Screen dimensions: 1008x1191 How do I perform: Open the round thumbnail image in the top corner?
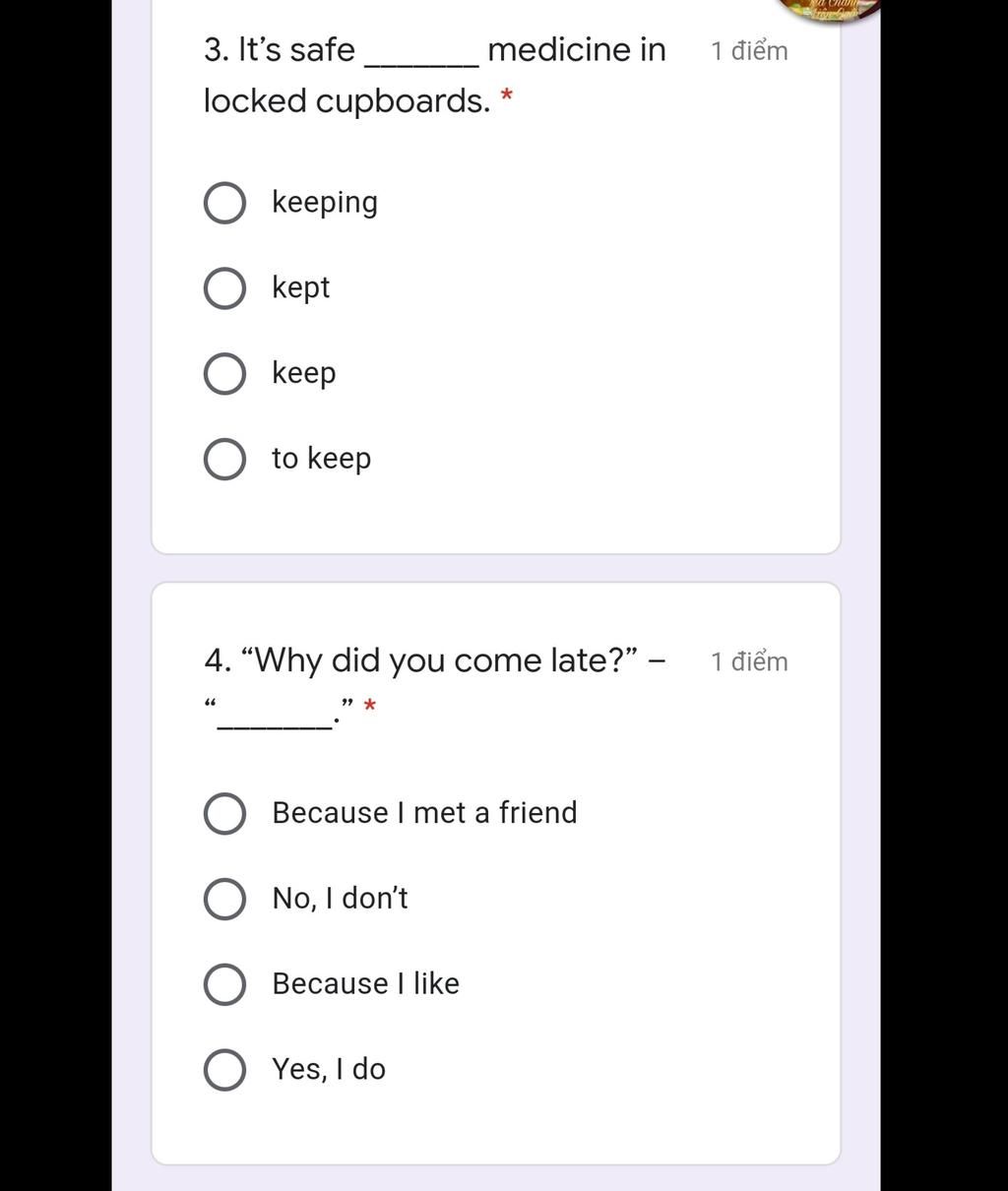829,9
